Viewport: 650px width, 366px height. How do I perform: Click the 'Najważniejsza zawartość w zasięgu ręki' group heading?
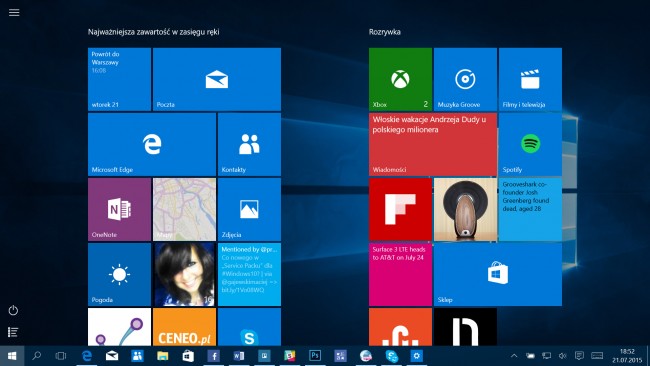pos(153,32)
